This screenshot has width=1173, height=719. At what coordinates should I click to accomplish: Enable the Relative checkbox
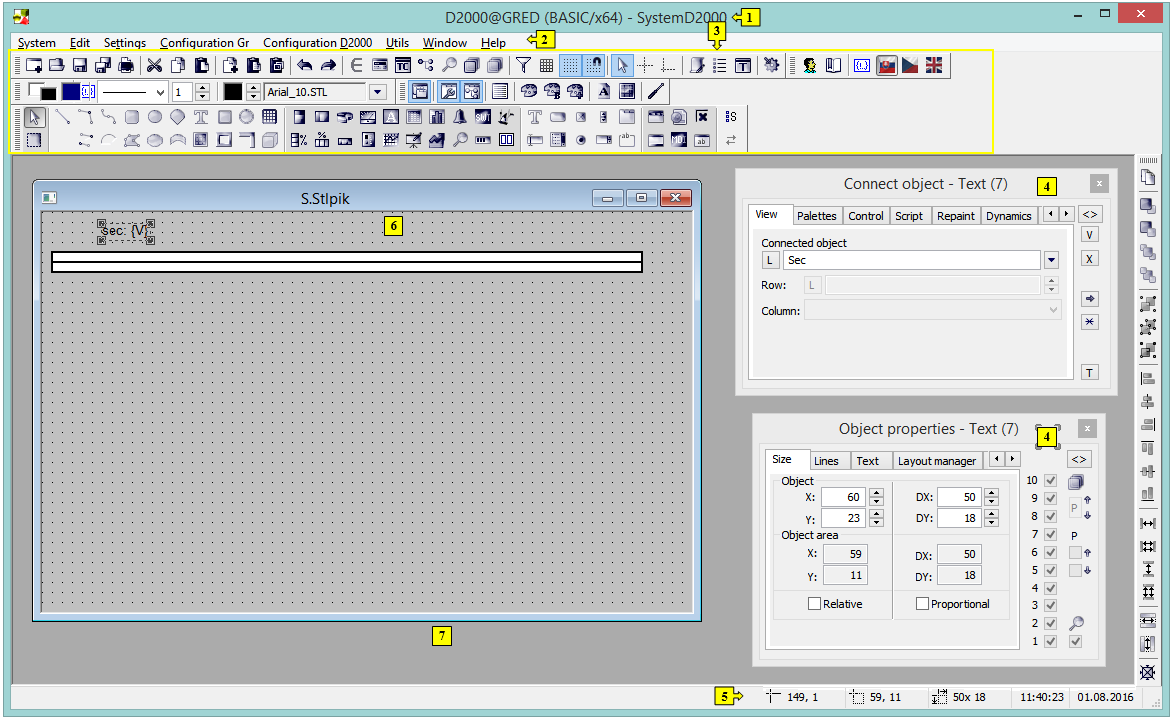[x=814, y=604]
